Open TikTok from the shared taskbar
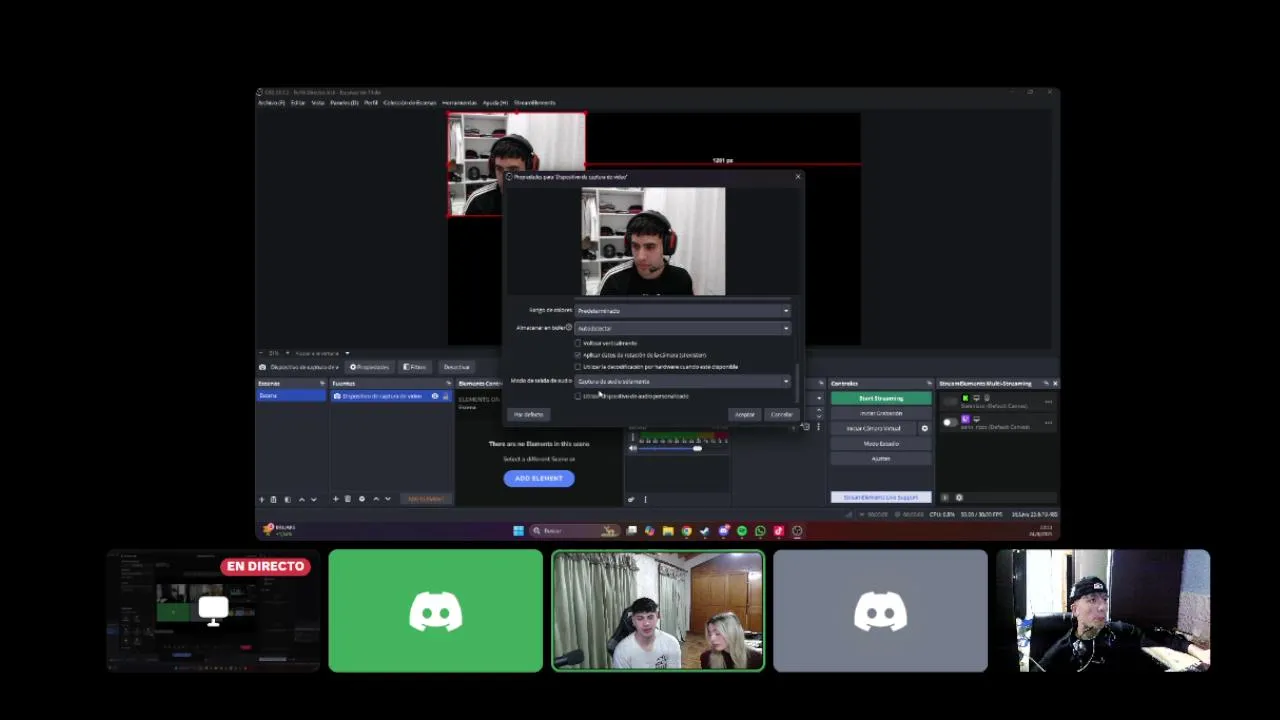This screenshot has height=720, width=1280. coord(778,531)
